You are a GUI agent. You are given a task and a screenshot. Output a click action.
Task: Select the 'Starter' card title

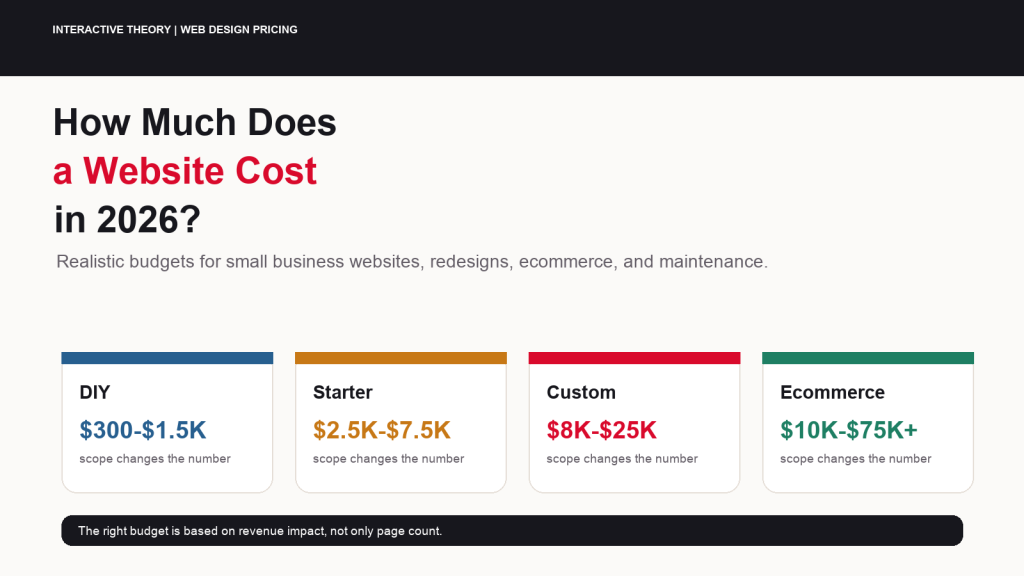tap(343, 392)
